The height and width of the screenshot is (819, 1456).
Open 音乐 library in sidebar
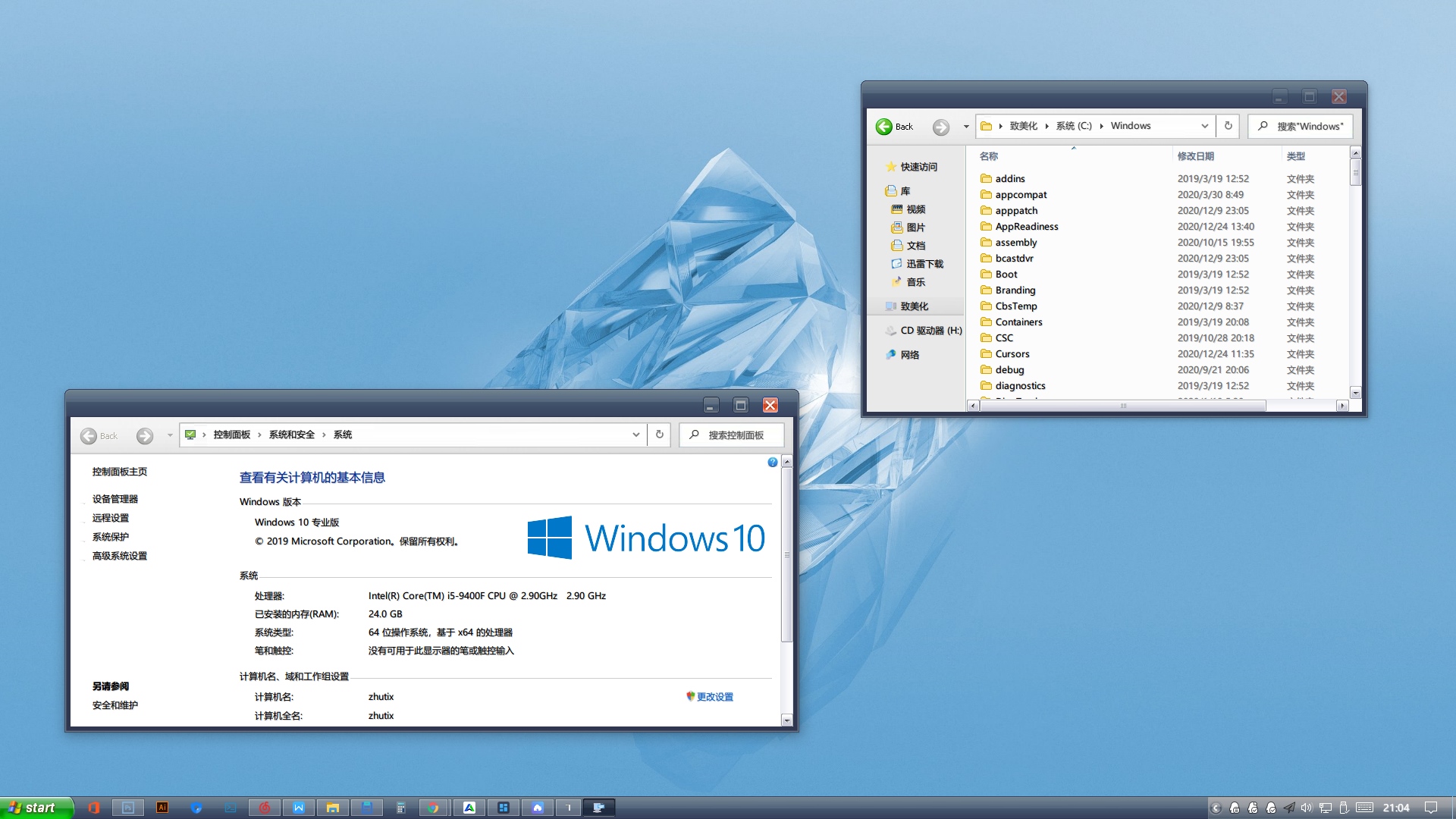pyautogui.click(x=908, y=282)
